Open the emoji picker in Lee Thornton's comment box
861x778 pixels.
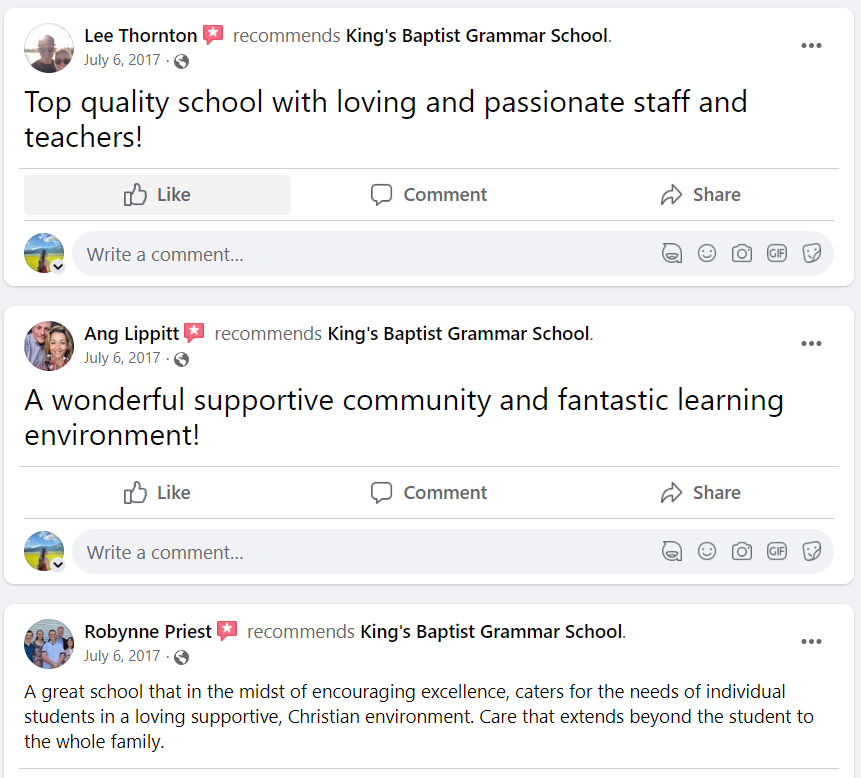707,254
